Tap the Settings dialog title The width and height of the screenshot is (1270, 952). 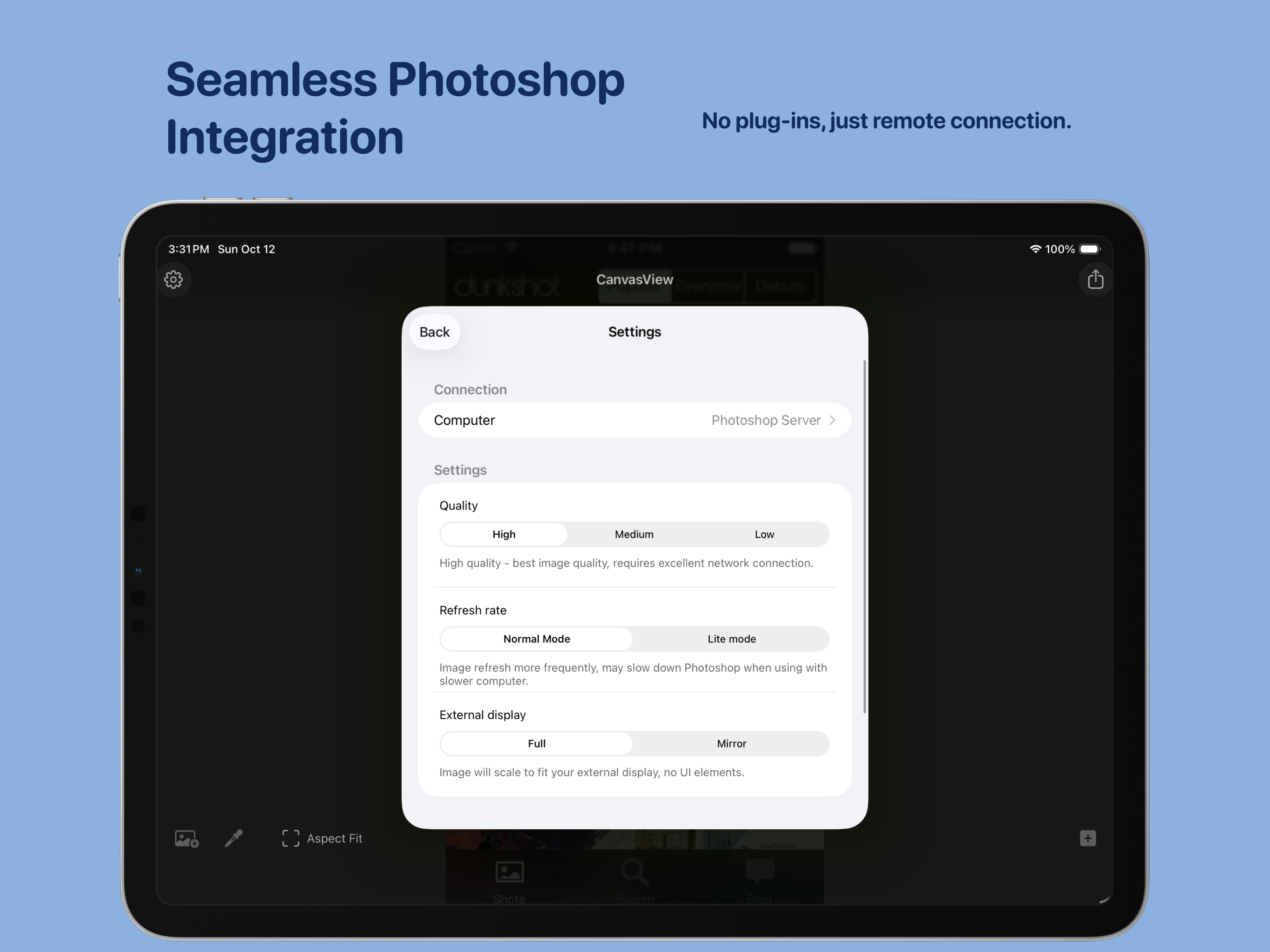click(x=635, y=332)
